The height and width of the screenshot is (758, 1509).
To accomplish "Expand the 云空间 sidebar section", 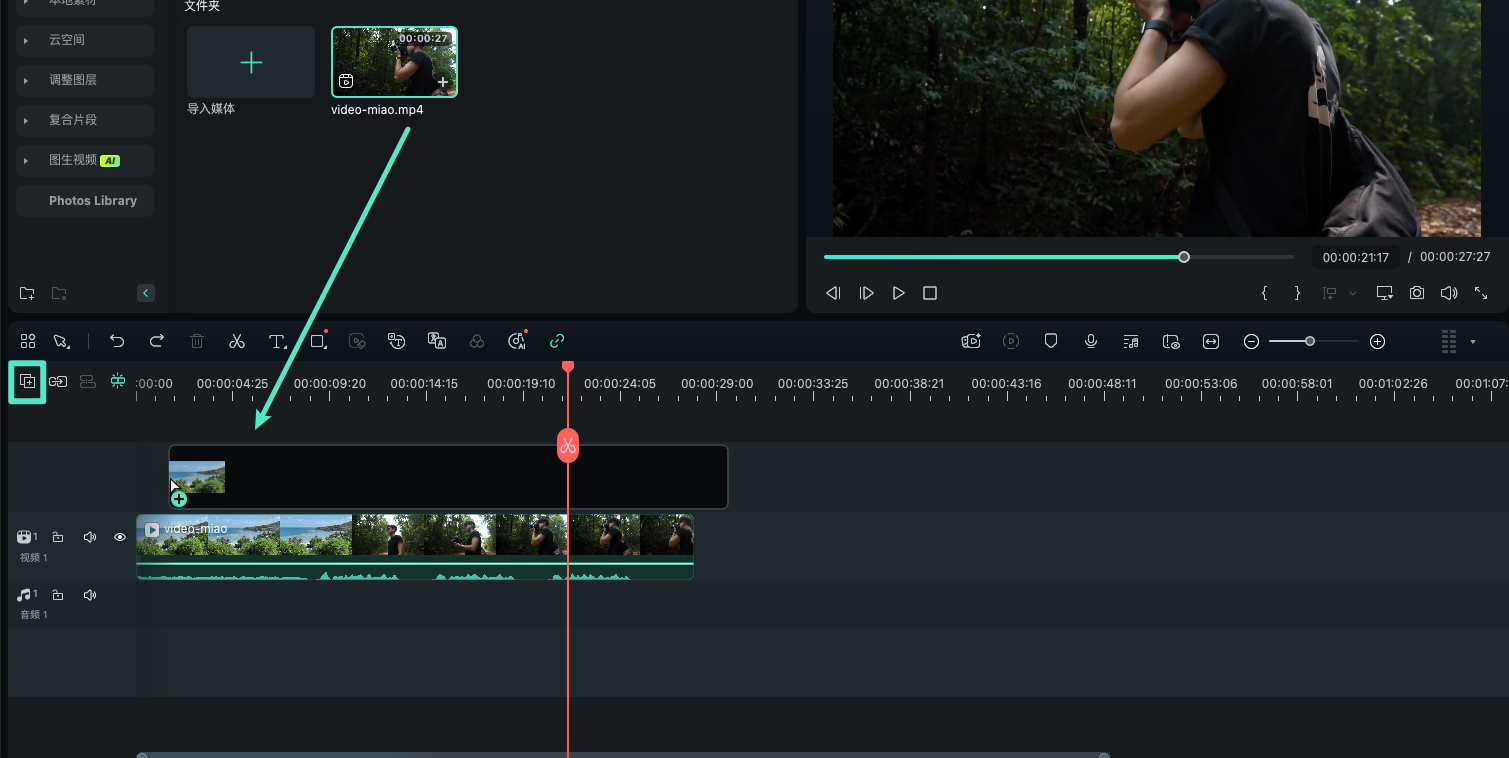I will tap(27, 40).
